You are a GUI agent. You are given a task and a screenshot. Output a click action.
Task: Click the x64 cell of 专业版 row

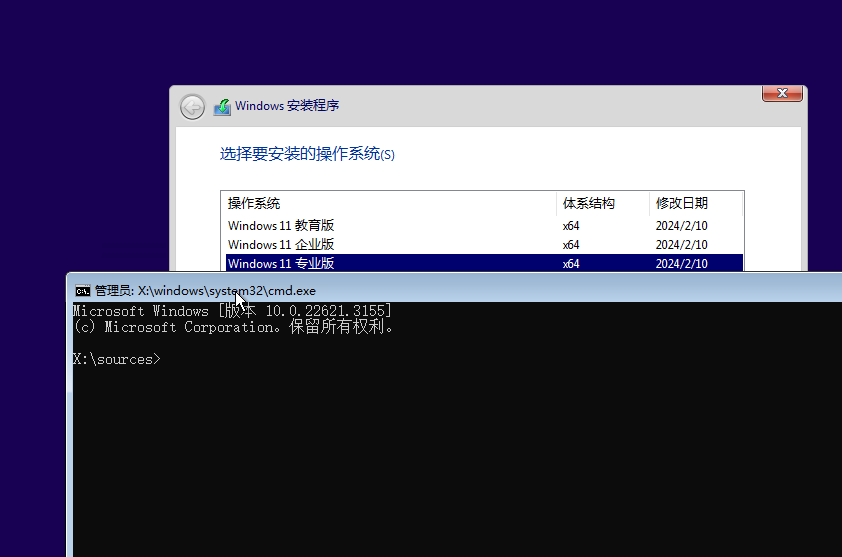[x=571, y=264]
